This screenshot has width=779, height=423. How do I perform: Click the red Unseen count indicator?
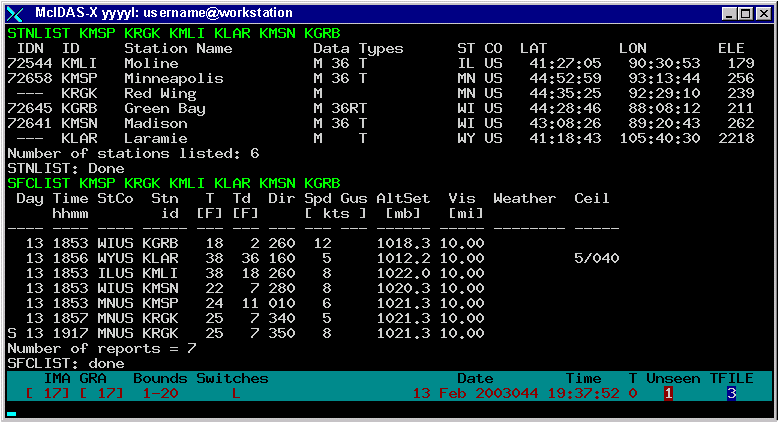(x=668, y=393)
